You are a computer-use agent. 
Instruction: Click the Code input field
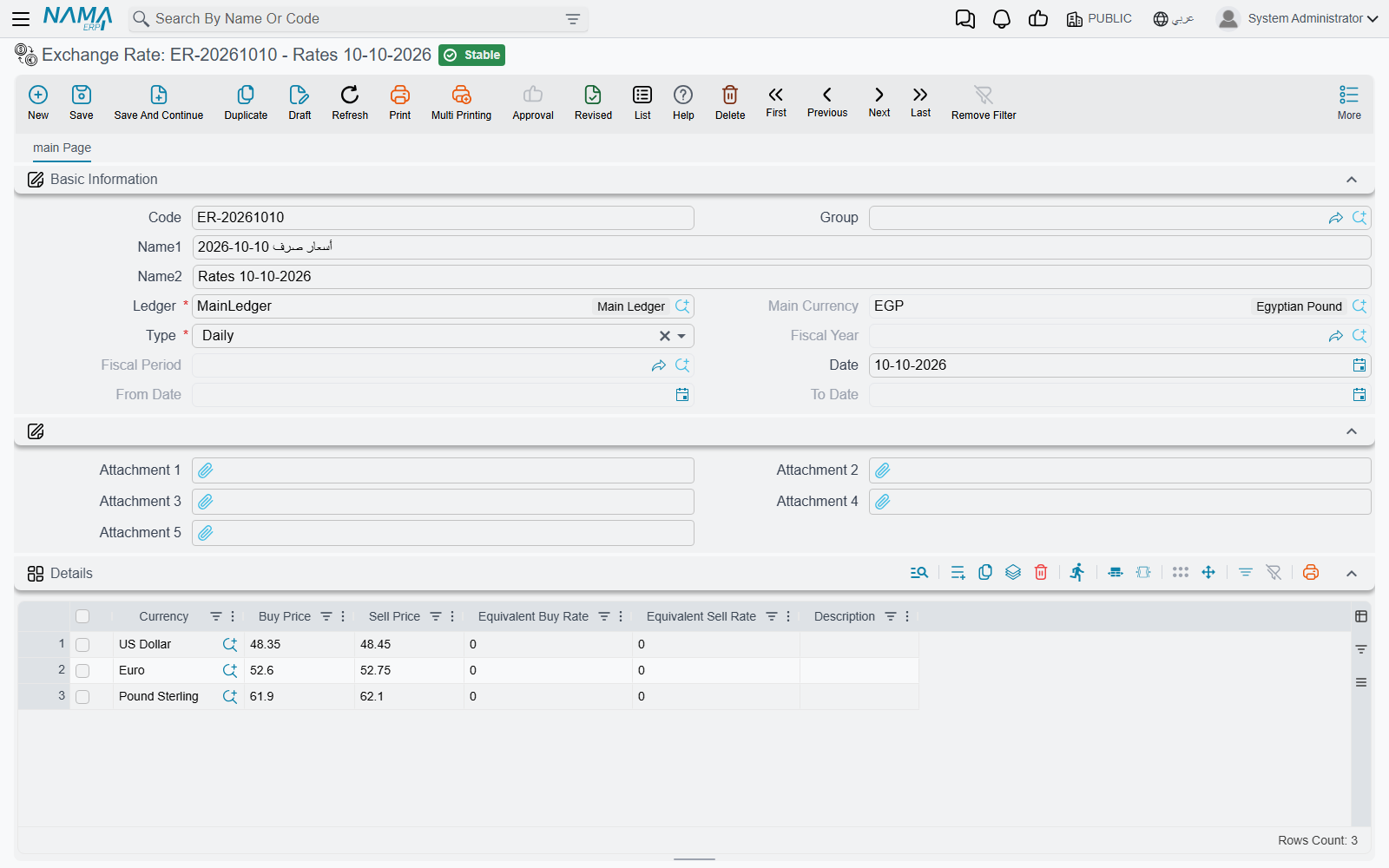tap(443, 218)
